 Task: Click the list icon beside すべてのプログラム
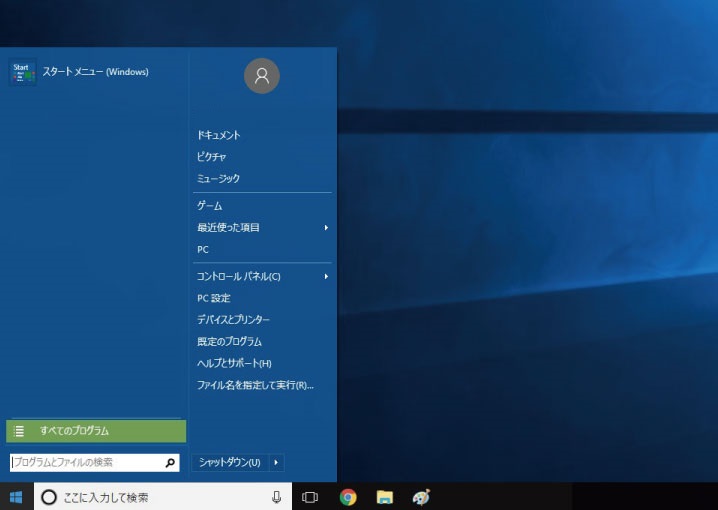pos(19,431)
